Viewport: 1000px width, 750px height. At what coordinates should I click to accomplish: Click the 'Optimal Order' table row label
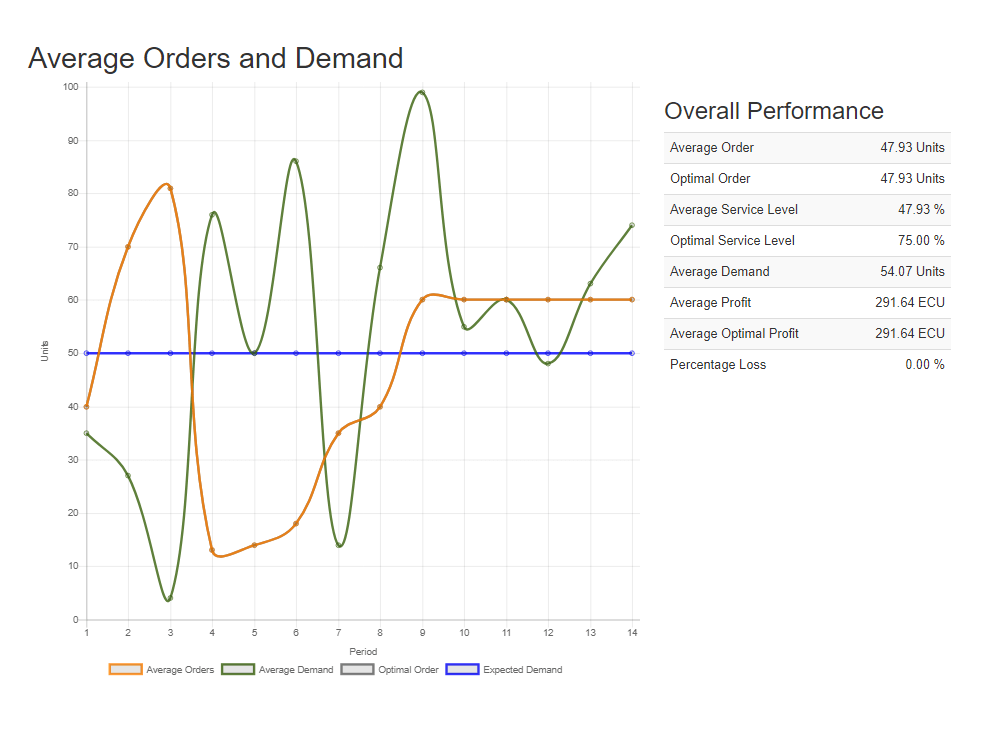pyautogui.click(x=710, y=179)
